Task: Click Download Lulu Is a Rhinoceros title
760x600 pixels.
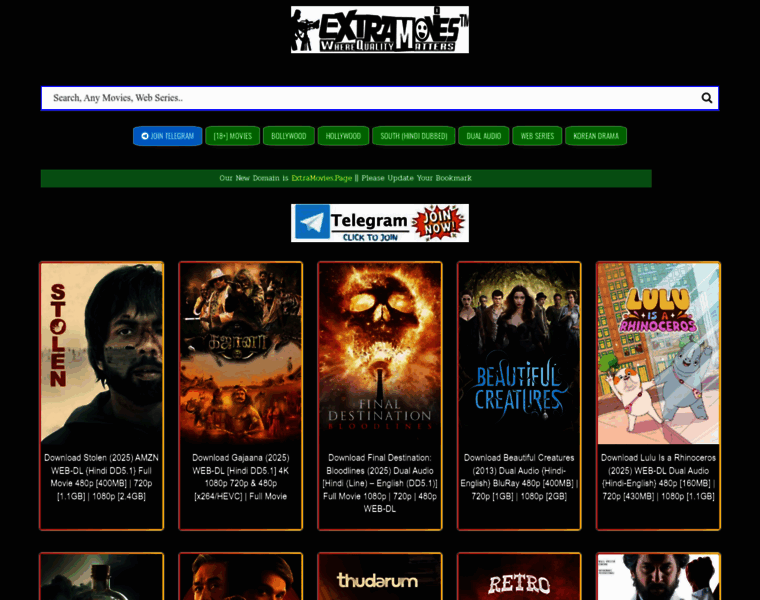Action: point(658,477)
